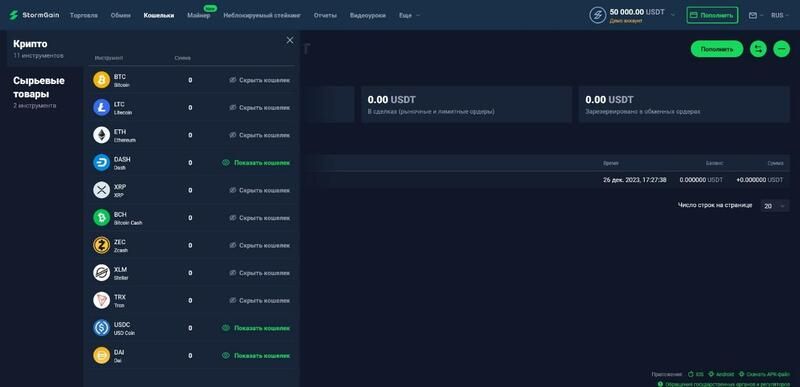
Task: Open Обращения государственных органов link
Action: (724, 384)
